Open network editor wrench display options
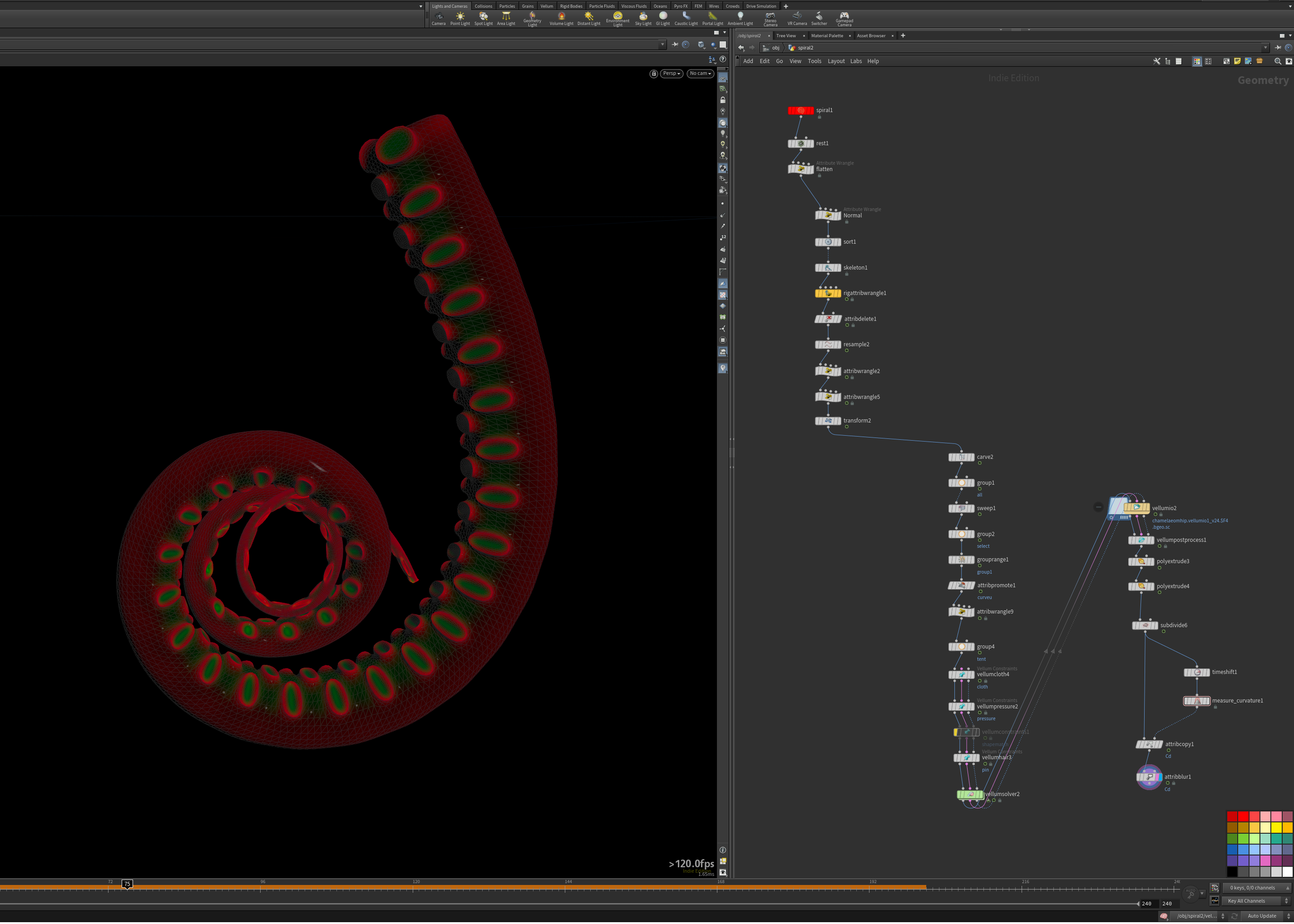Image resolution: width=1294 pixels, height=924 pixels. pyautogui.click(x=1156, y=61)
